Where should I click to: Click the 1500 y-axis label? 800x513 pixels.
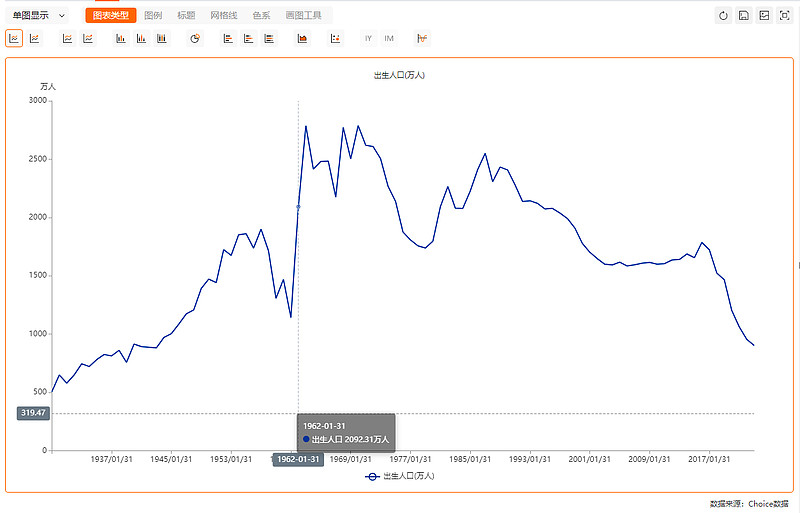tap(38, 275)
